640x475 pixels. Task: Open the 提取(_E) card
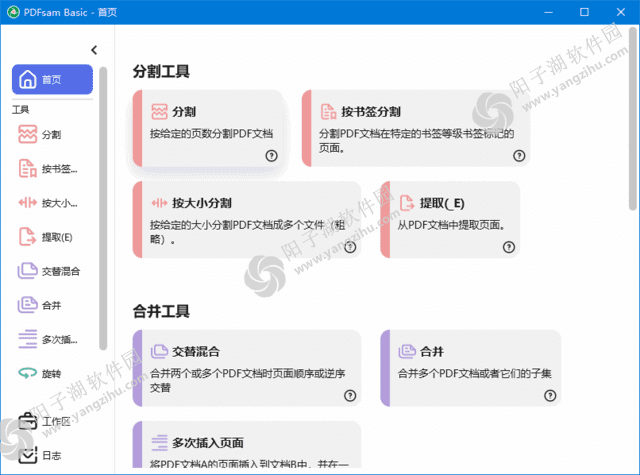coord(450,220)
